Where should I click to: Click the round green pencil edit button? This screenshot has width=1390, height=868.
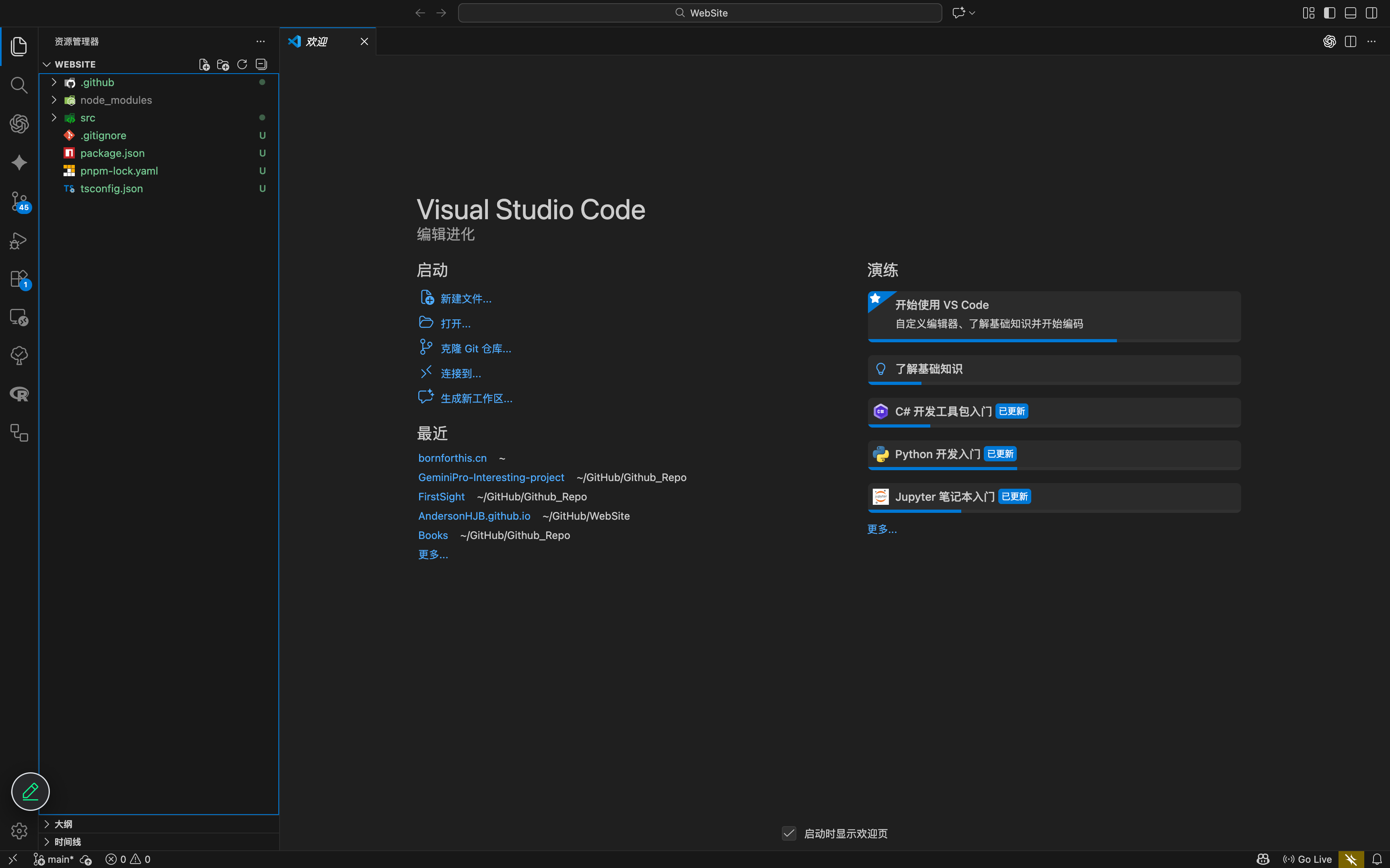pos(31,792)
